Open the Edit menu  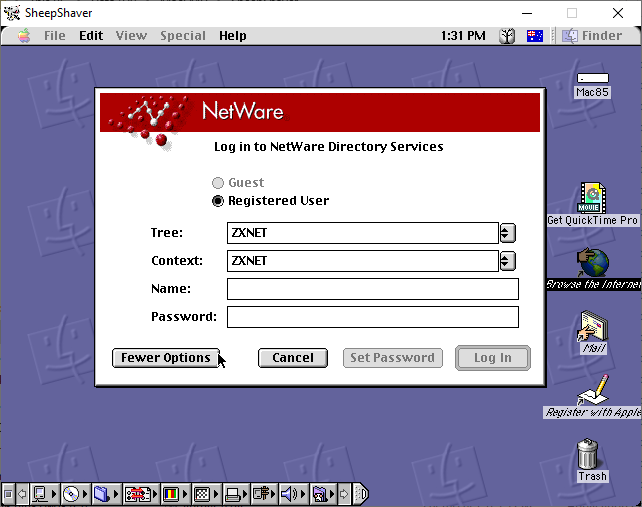coord(91,36)
